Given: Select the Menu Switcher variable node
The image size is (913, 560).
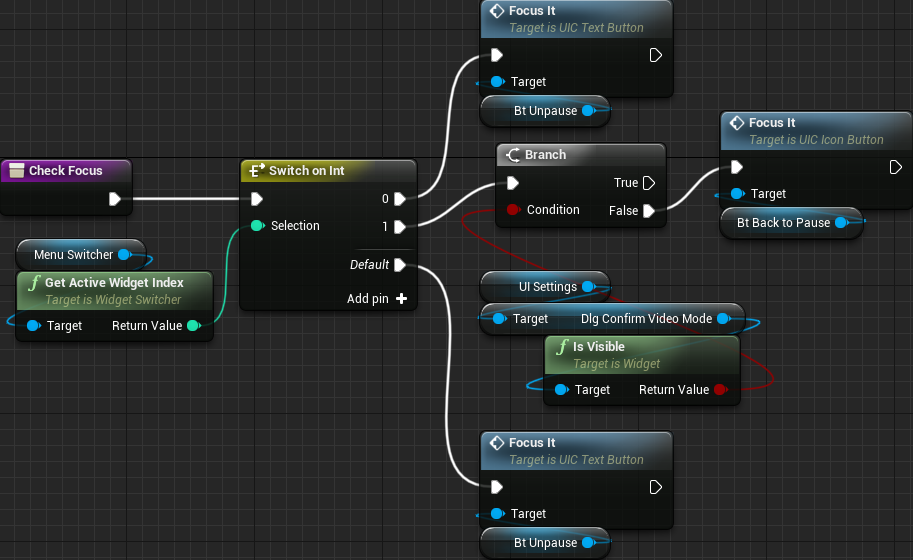Looking at the screenshot, I should point(82,254).
